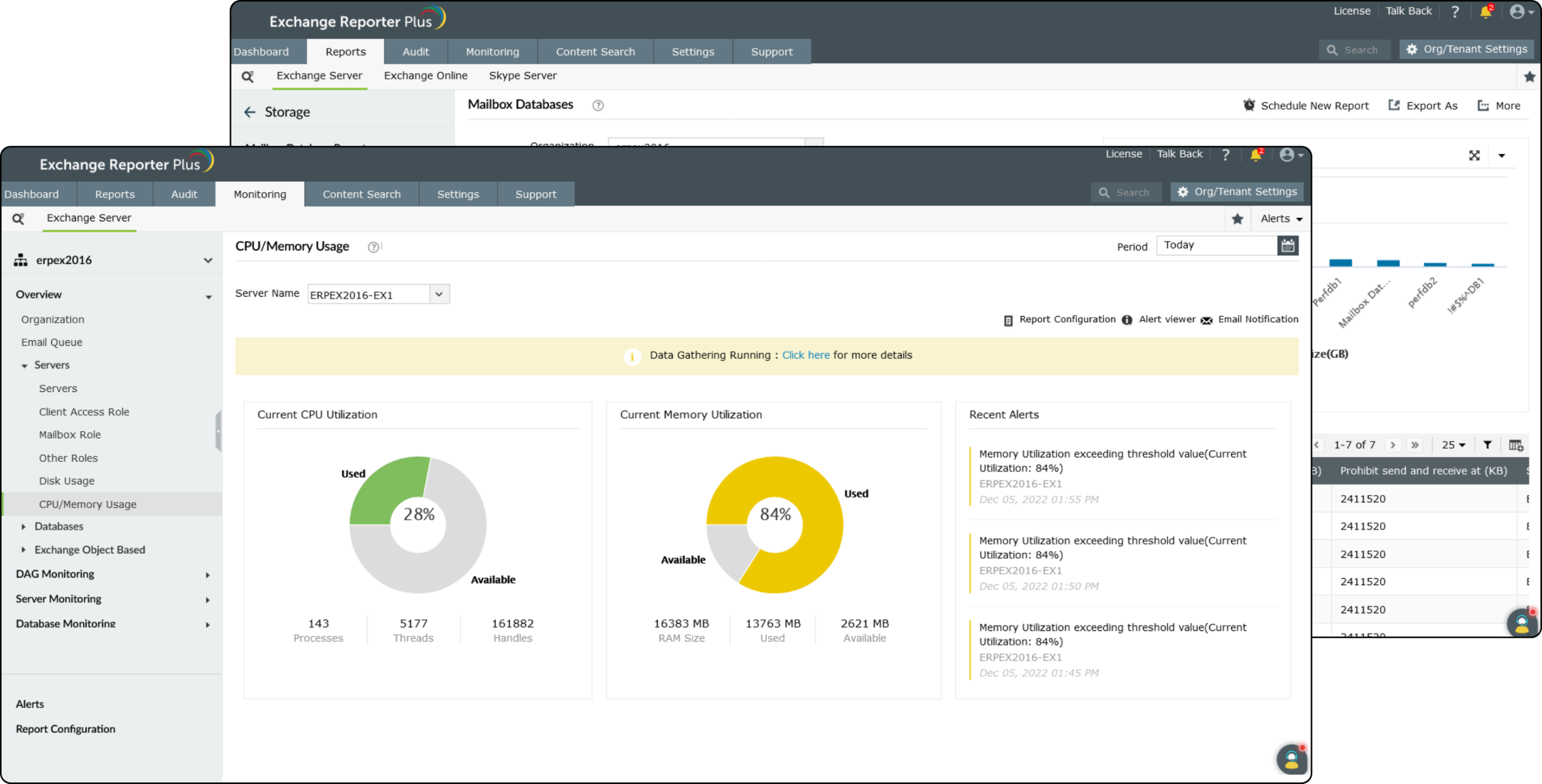Click the Alert viewer info icon
The image size is (1542, 784).
[1127, 320]
